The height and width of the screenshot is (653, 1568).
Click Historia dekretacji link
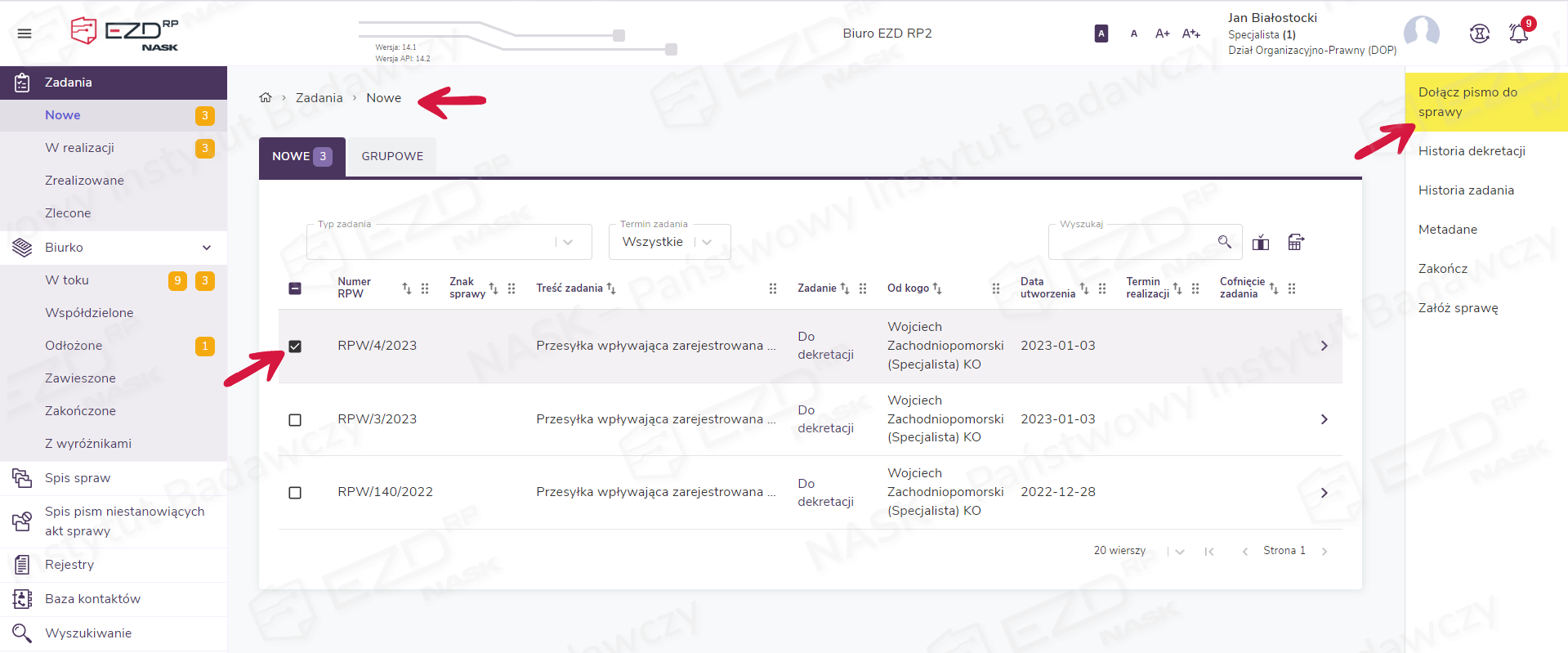pyautogui.click(x=1472, y=151)
